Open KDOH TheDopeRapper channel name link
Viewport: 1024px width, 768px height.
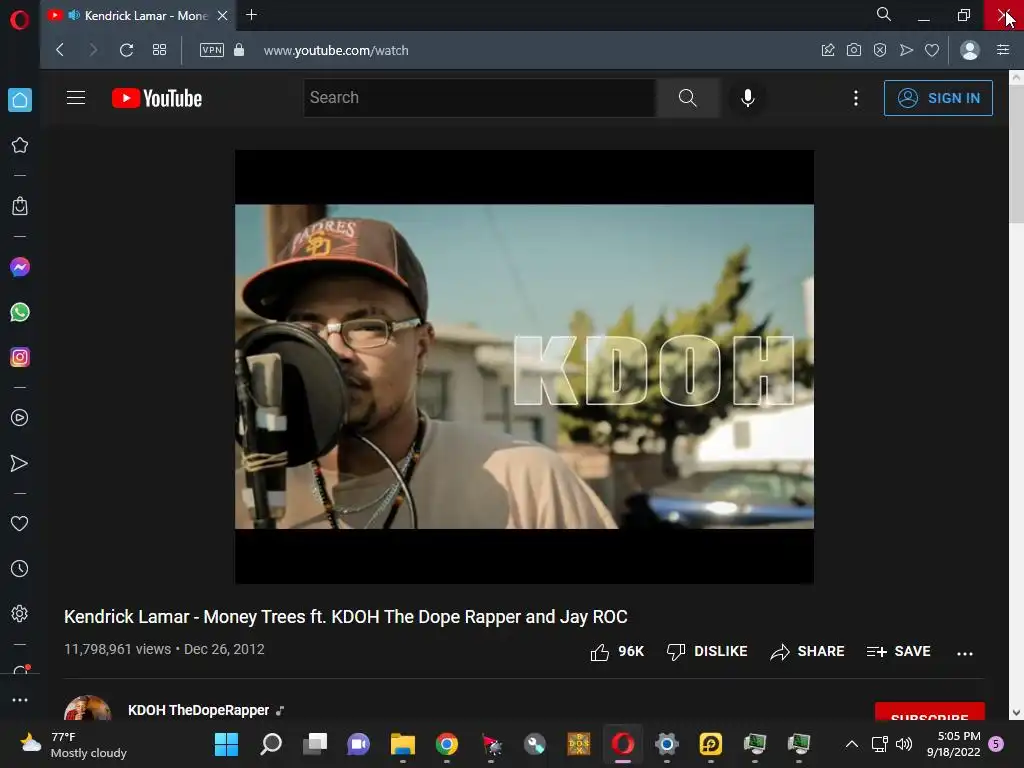coord(199,710)
